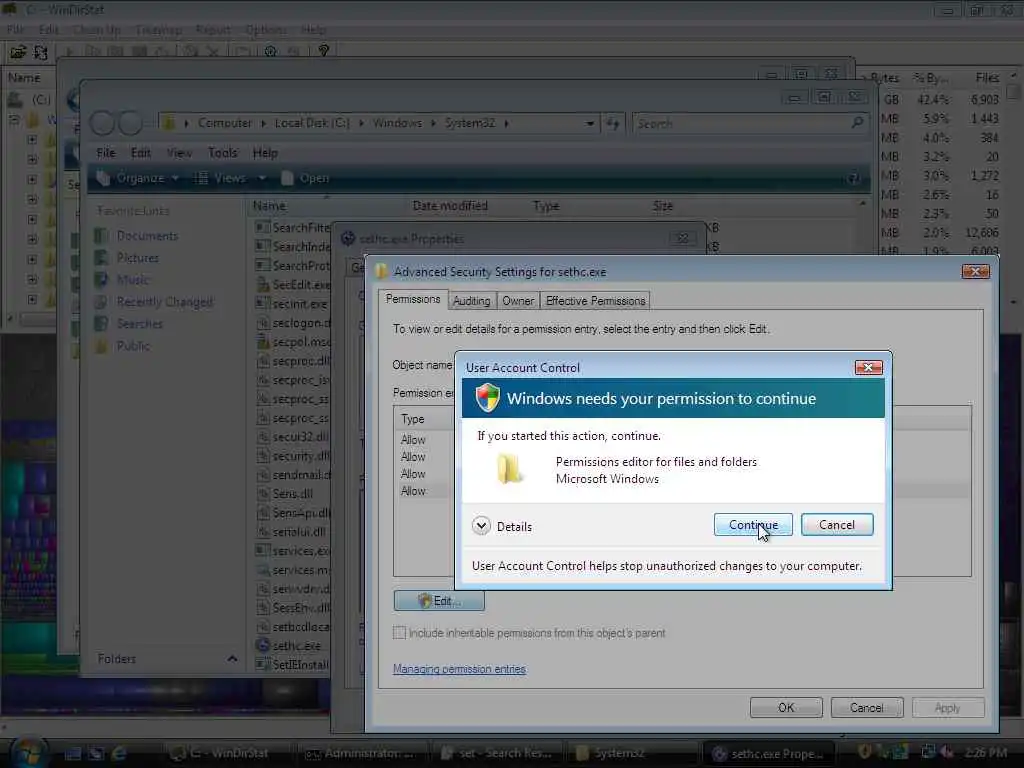
Task: Click WinDirStat open folder toolbar icon
Action: (18, 51)
